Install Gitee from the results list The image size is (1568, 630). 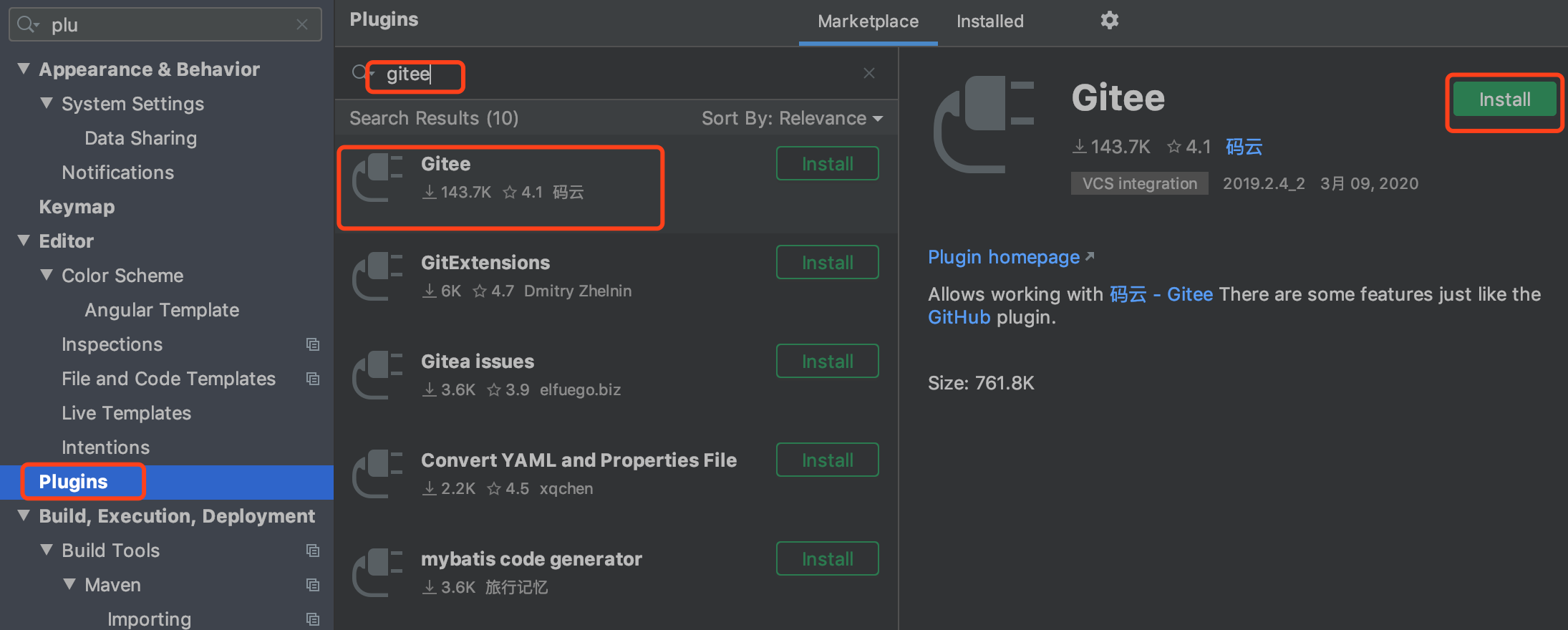(x=827, y=164)
